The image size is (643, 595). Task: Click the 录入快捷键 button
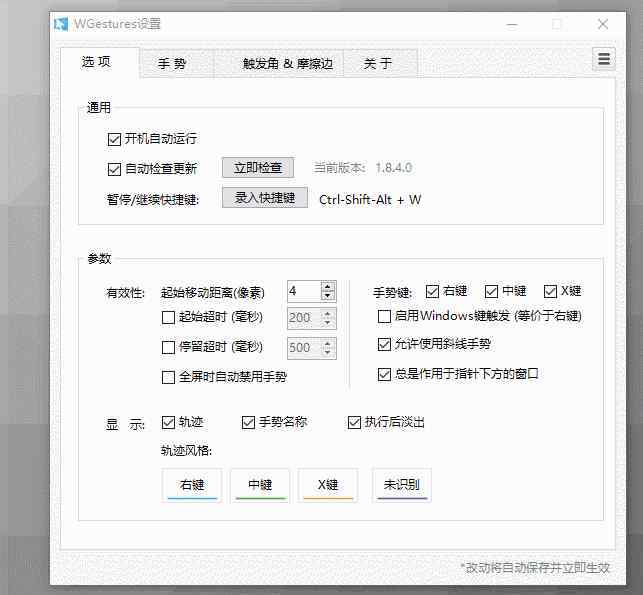pos(264,198)
